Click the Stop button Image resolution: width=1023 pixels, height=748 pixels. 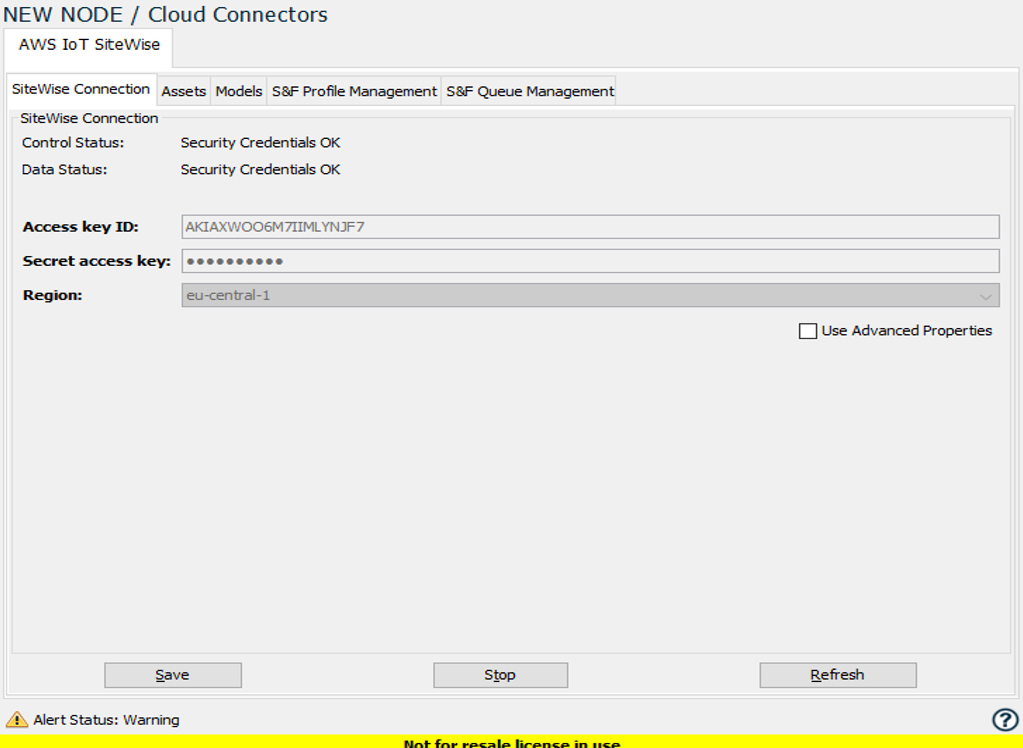(x=499, y=674)
